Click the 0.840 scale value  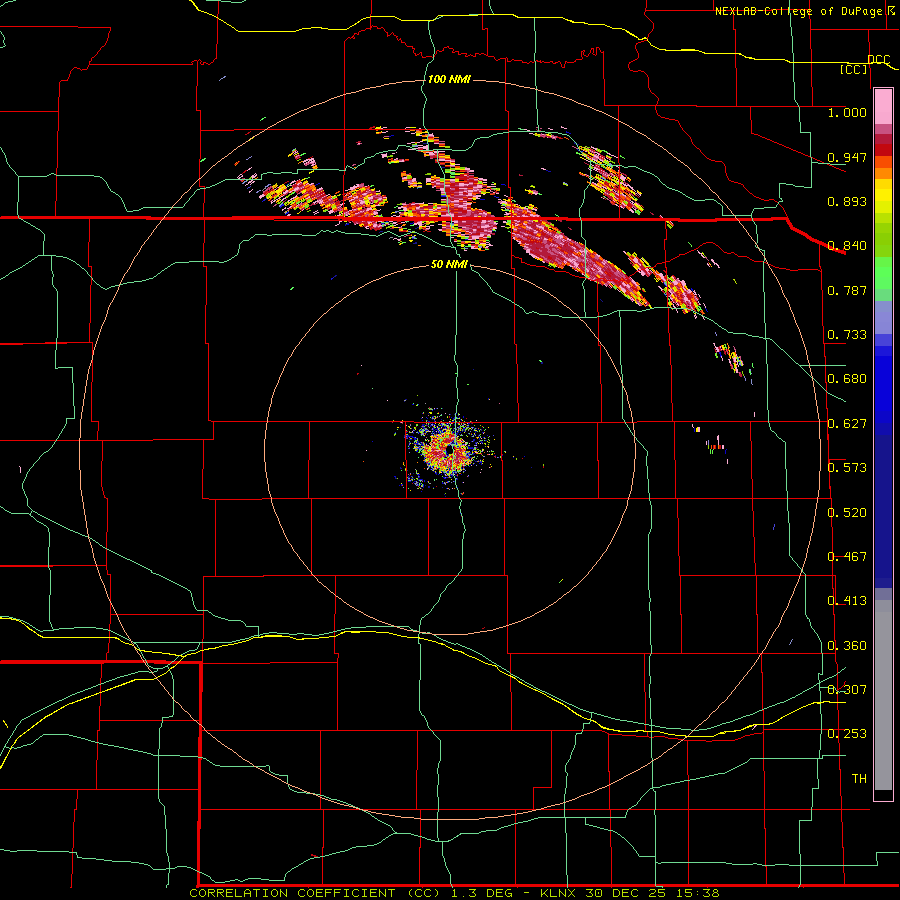pyautogui.click(x=847, y=246)
